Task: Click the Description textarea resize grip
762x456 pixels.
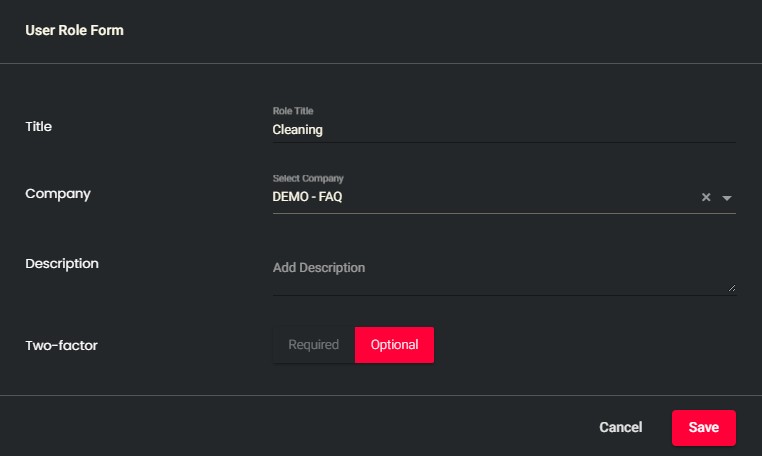Action: [731, 288]
